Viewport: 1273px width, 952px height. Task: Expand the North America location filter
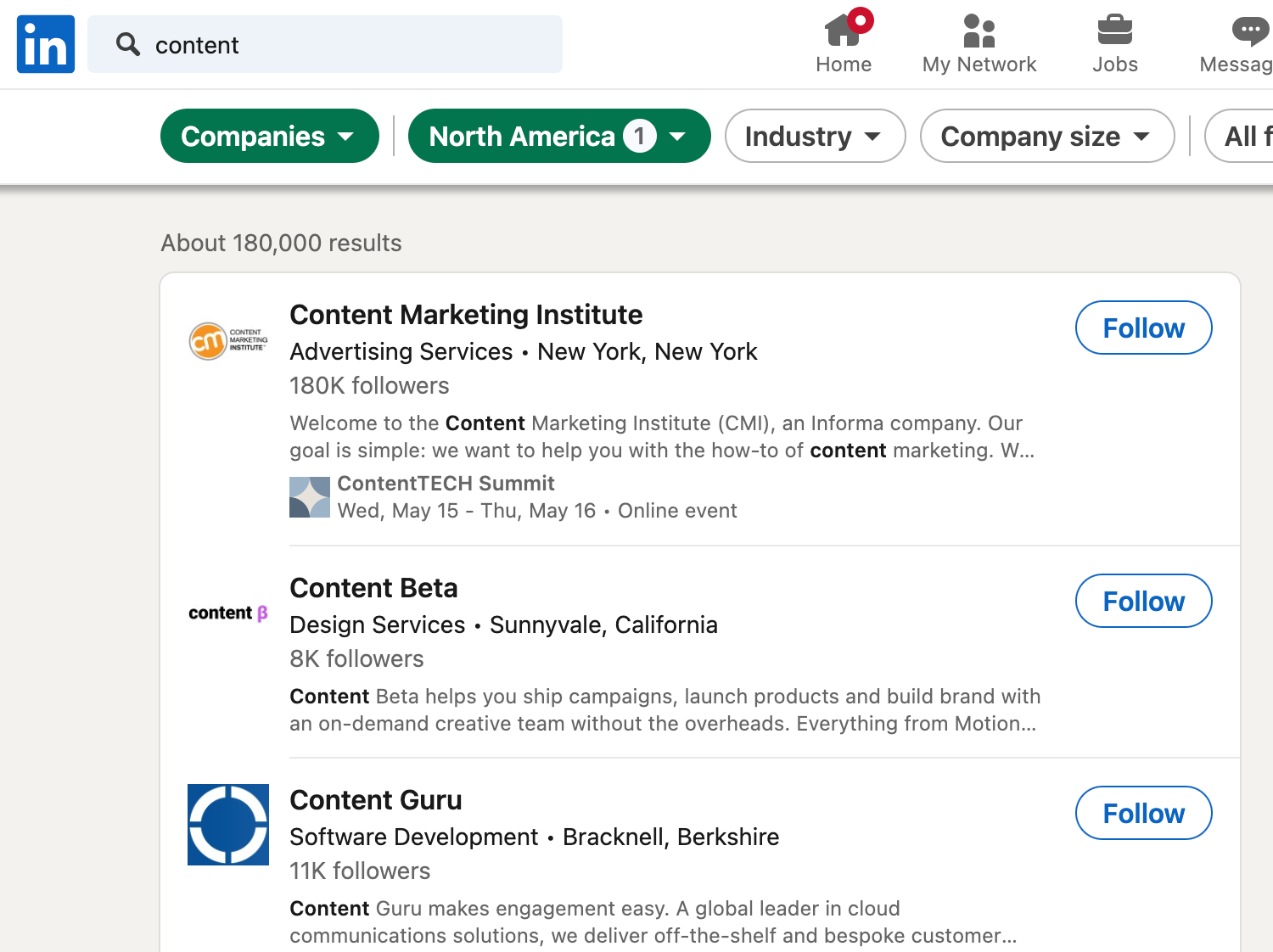pos(559,136)
